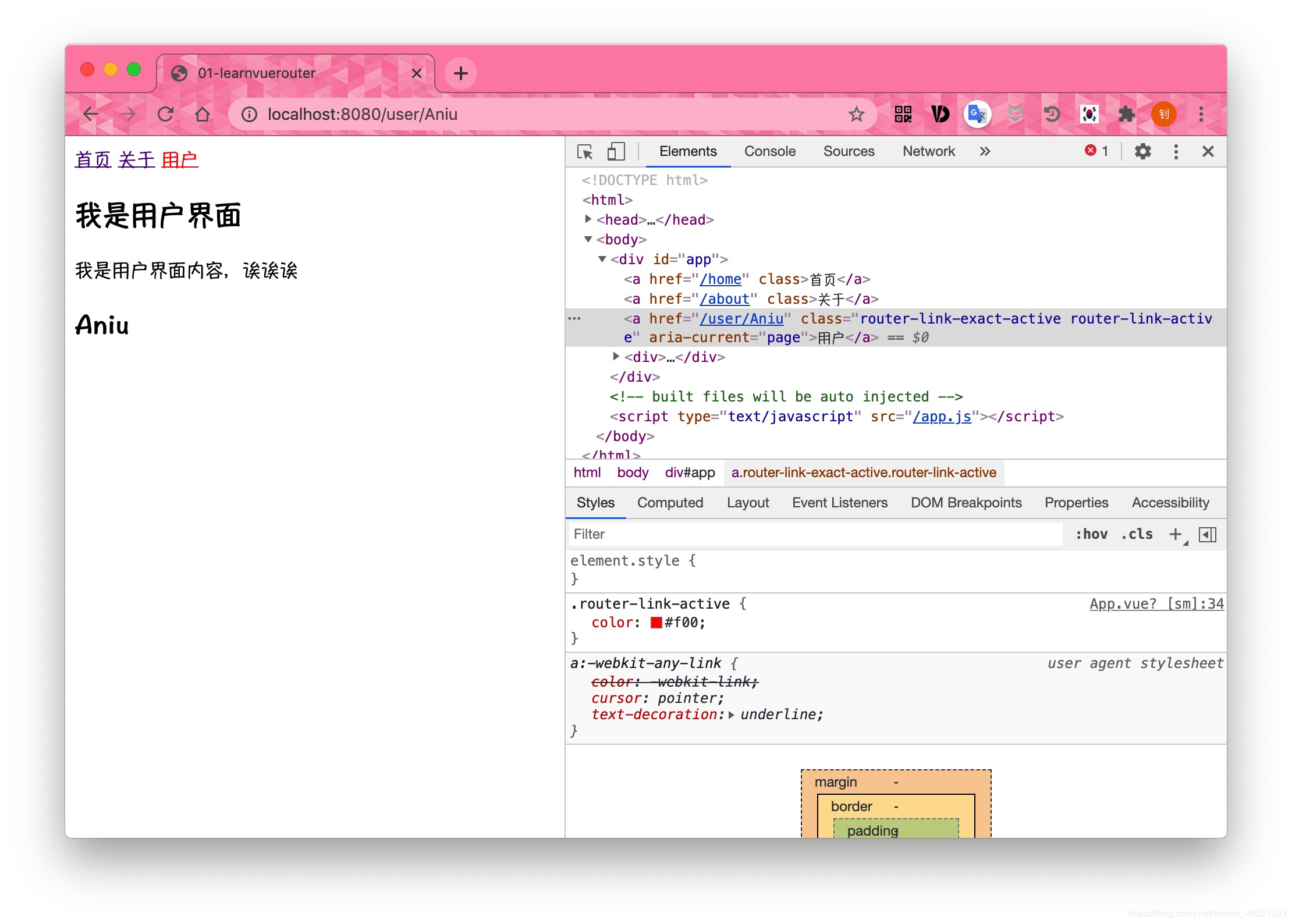Switch to the Sources tab
The width and height of the screenshot is (1292, 924).
tap(849, 151)
